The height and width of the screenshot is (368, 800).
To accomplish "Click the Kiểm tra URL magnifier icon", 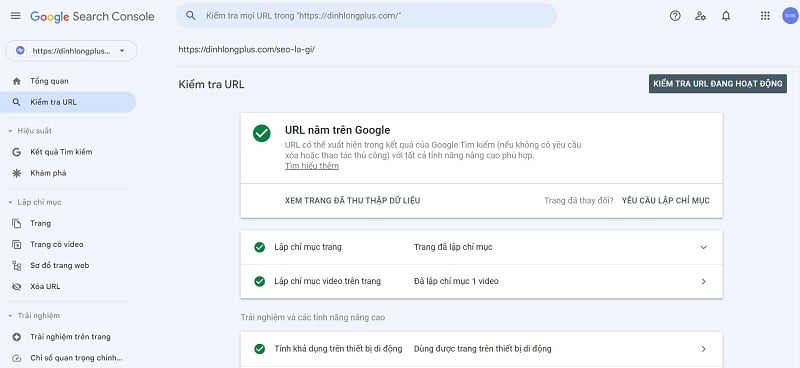I will (17, 102).
